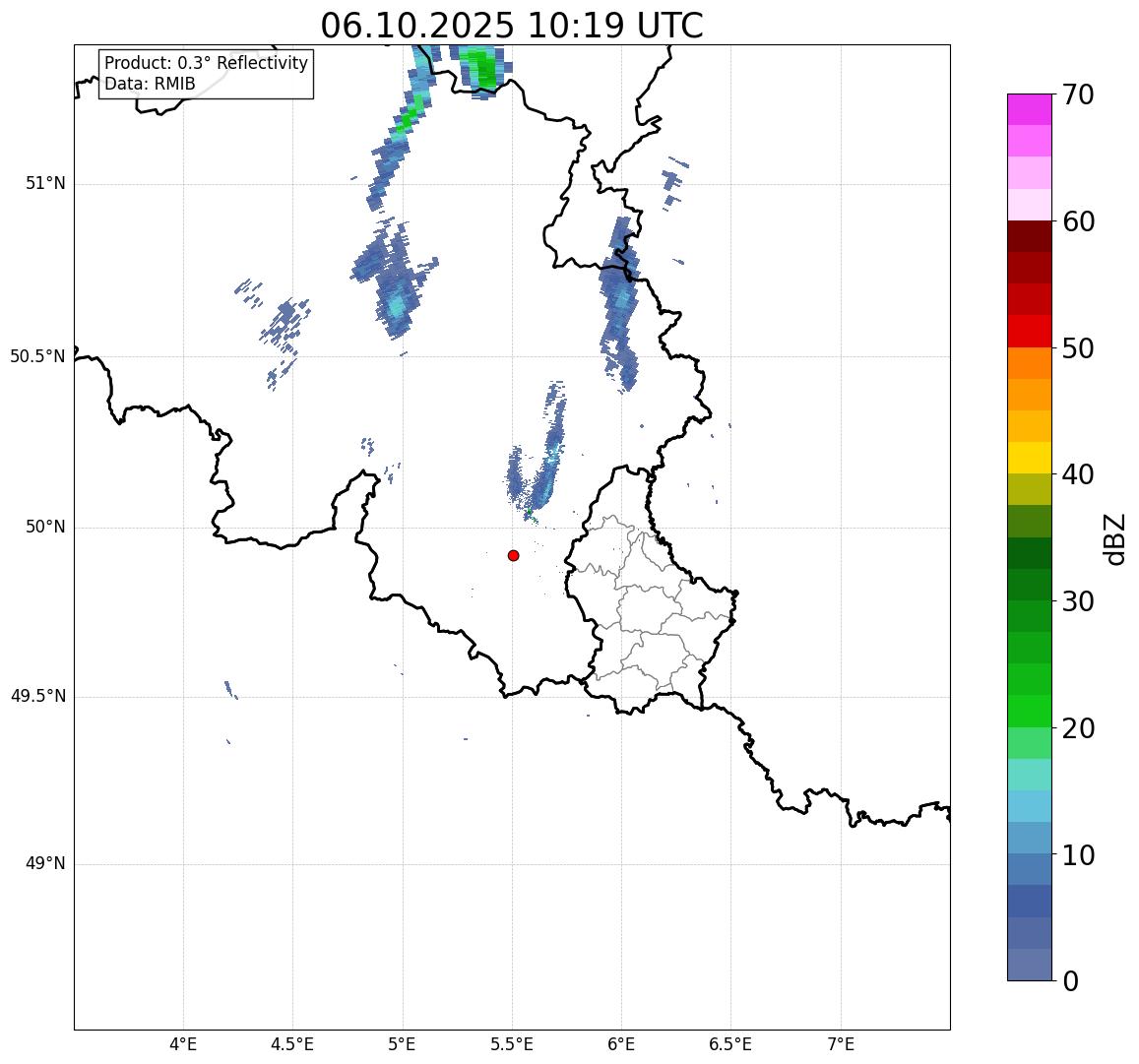Click the 49.5°N latitude label
The width and height of the screenshot is (1139, 1064).
37,697
